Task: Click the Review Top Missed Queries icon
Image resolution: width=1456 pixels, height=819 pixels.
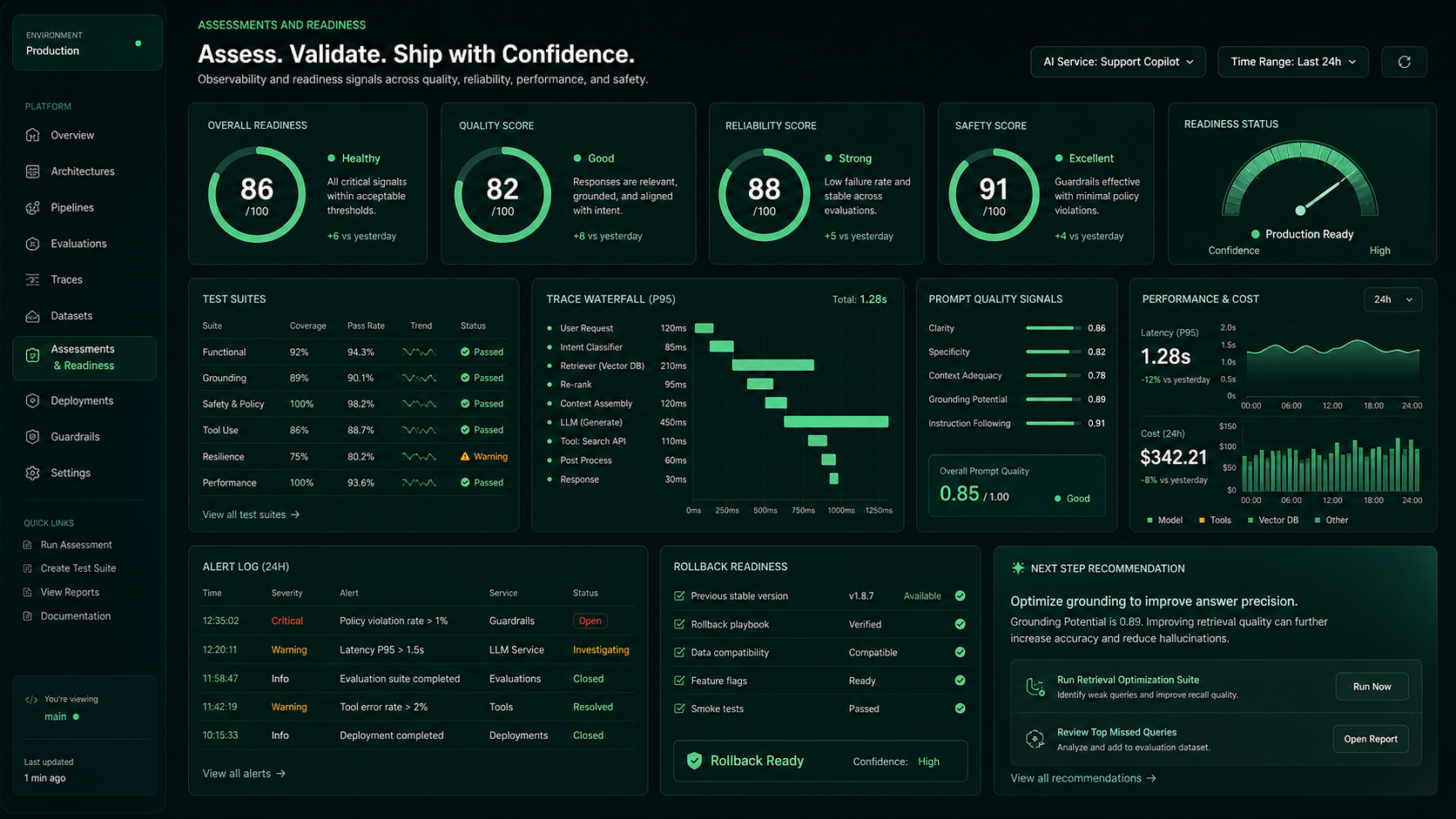Action: click(x=1035, y=739)
